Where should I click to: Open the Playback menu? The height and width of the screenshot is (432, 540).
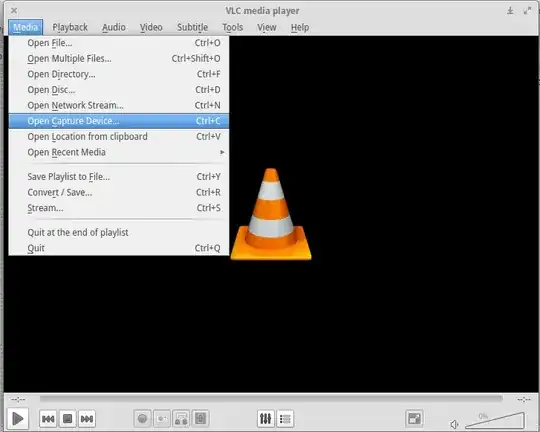tap(70, 27)
